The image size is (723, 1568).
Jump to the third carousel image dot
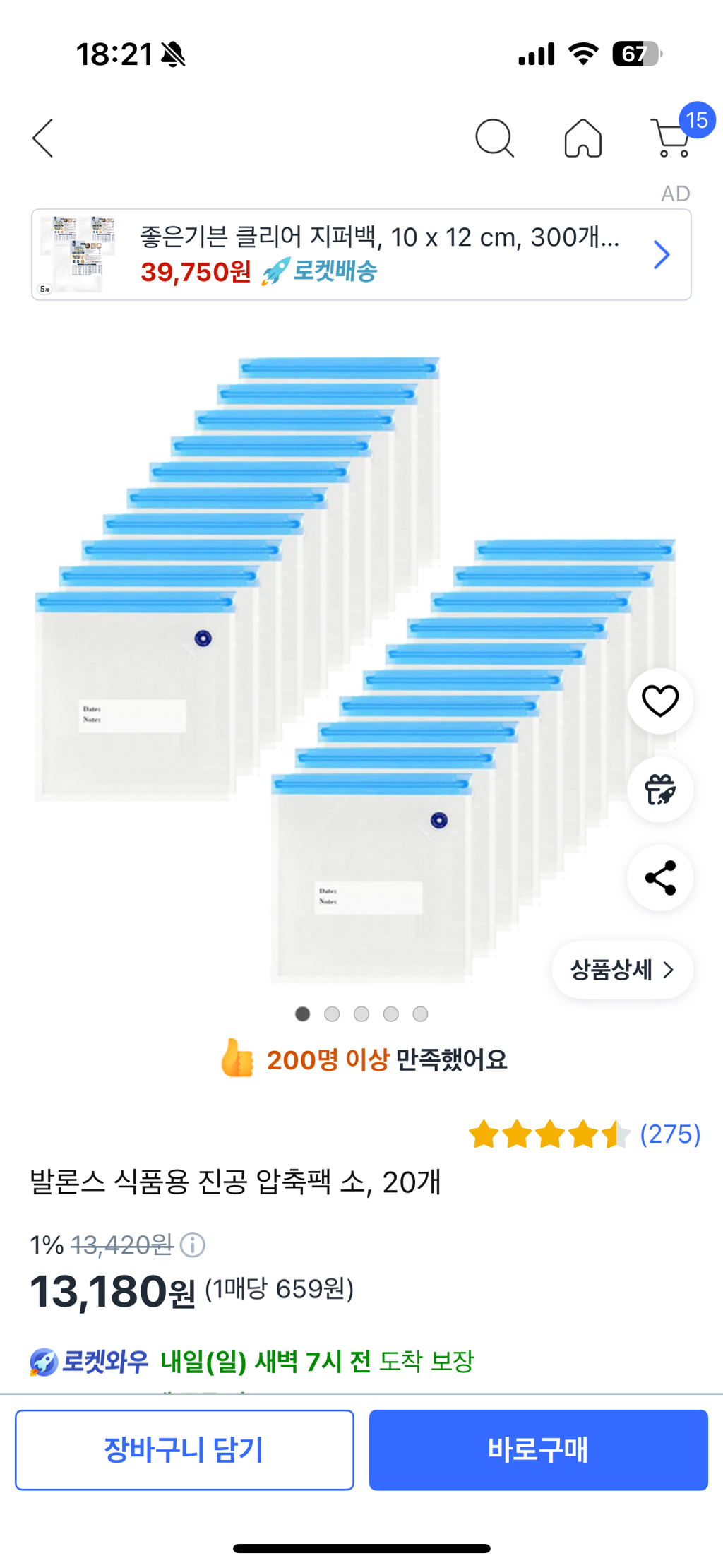click(x=361, y=1014)
